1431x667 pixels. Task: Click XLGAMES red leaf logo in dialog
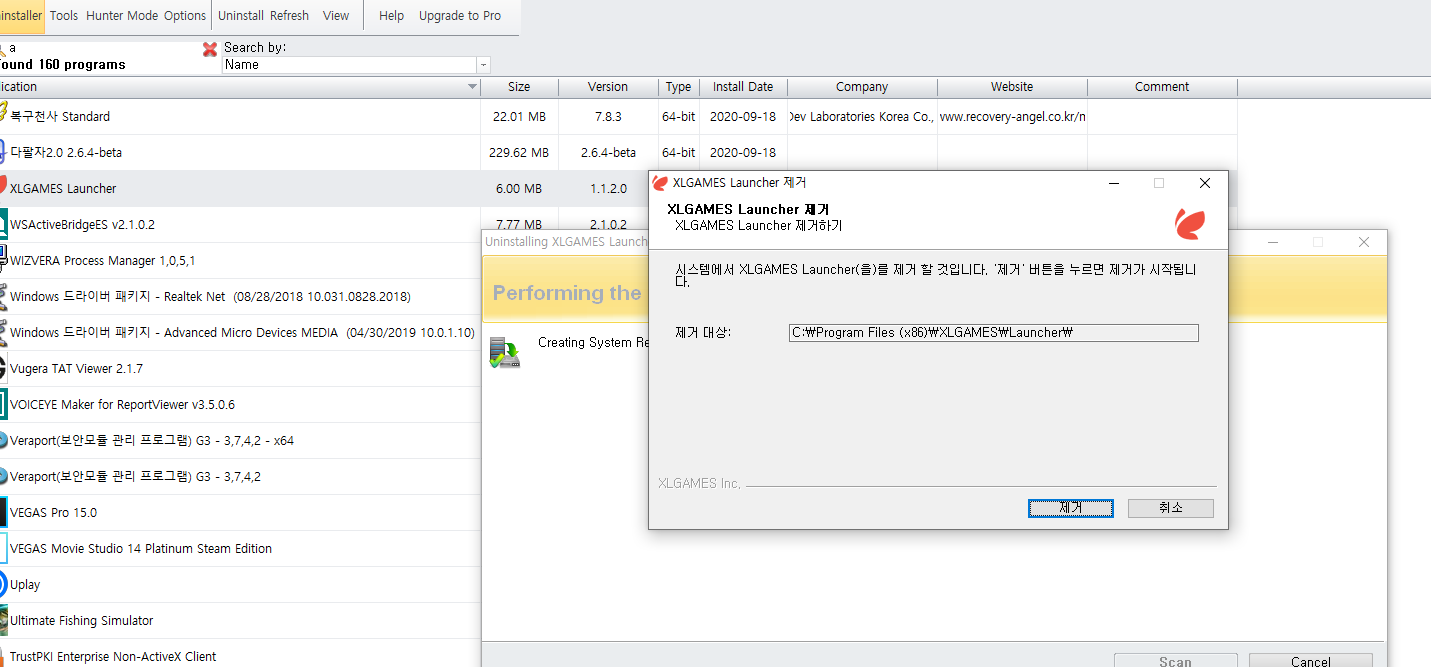[1189, 224]
